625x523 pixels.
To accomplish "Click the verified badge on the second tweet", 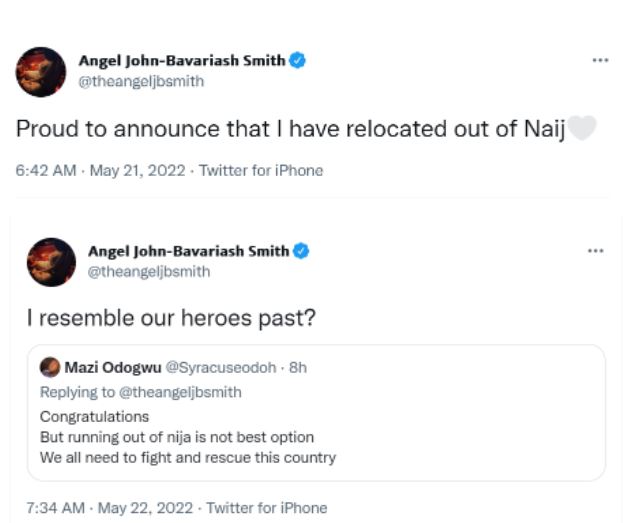I will pyautogui.click(x=300, y=251).
